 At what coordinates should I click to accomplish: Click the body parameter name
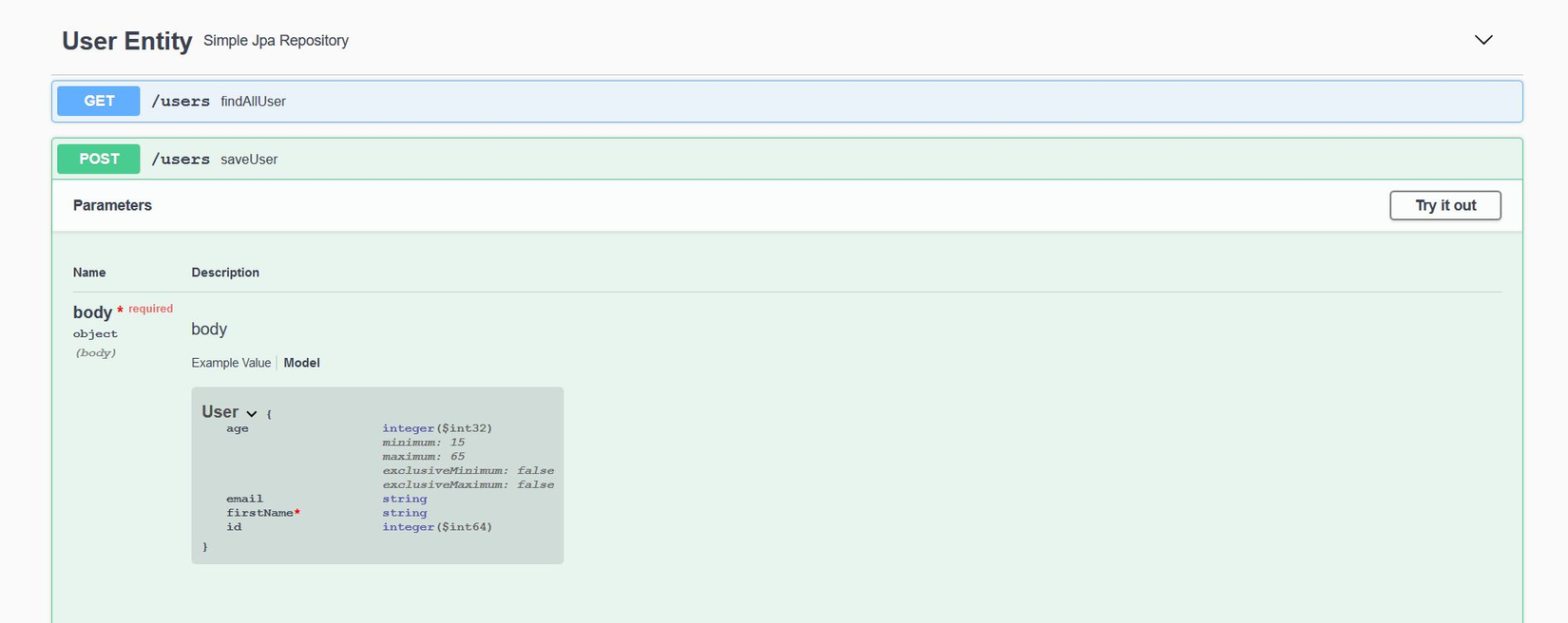[92, 311]
